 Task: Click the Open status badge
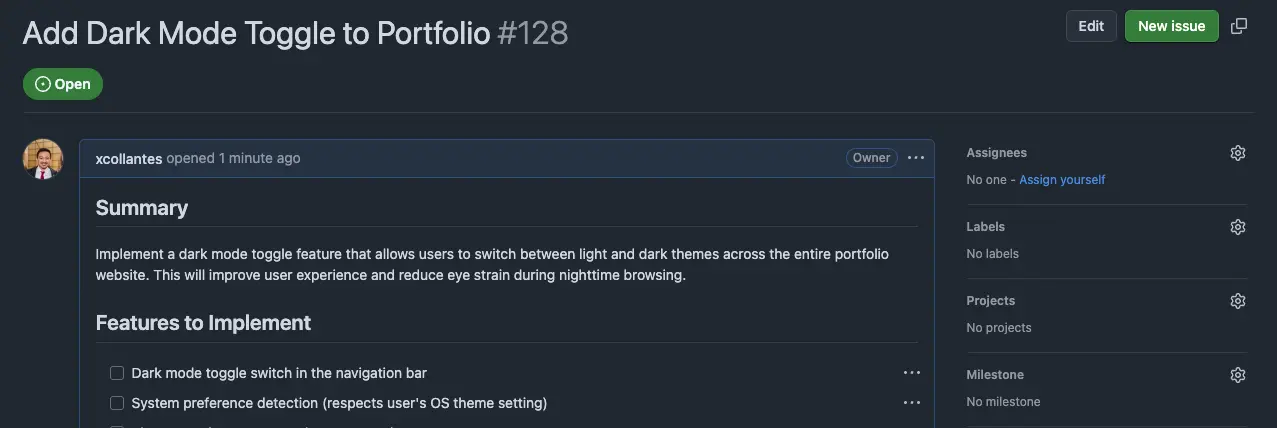pos(63,84)
